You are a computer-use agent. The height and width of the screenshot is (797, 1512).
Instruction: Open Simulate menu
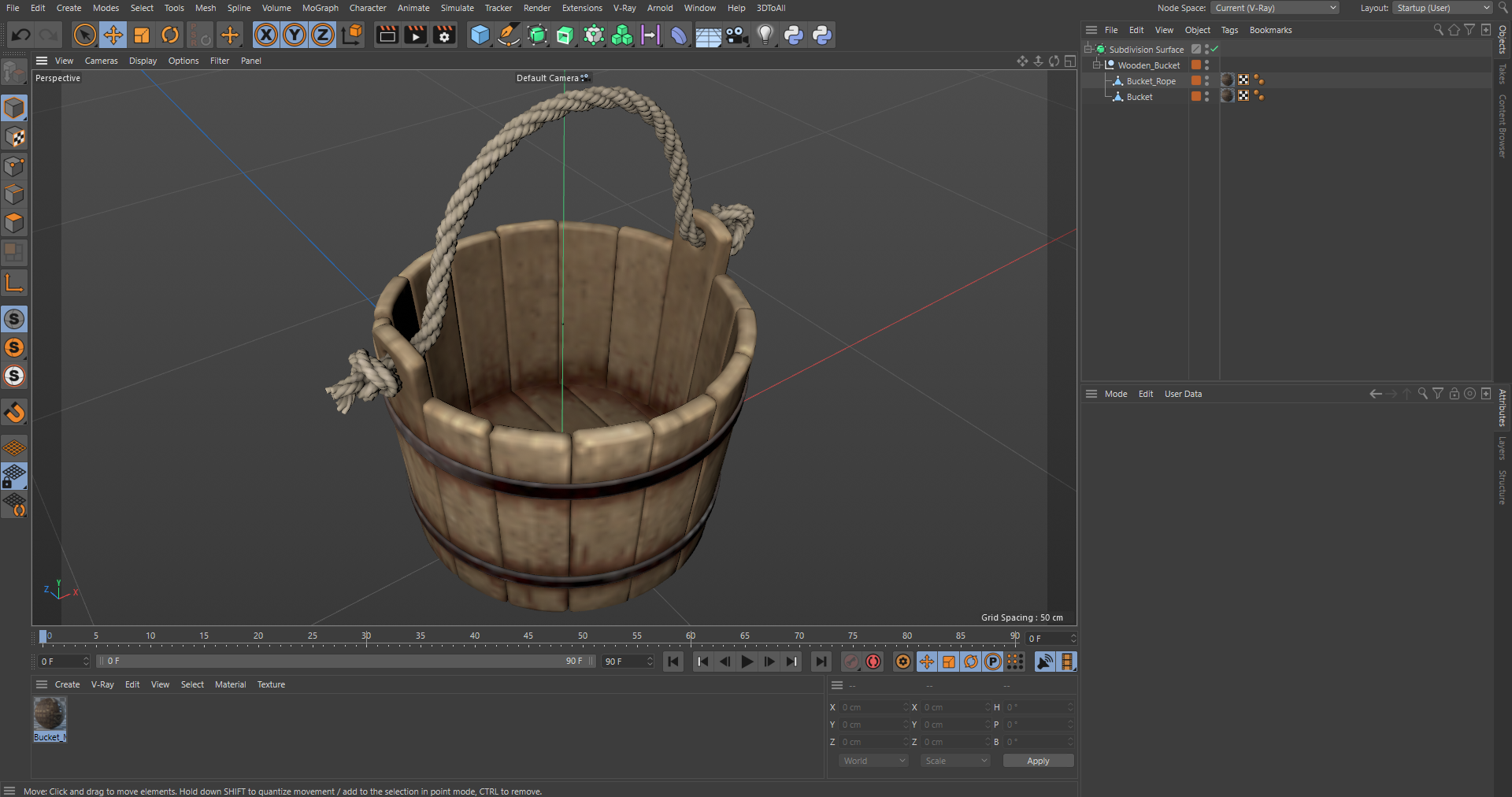tap(457, 8)
